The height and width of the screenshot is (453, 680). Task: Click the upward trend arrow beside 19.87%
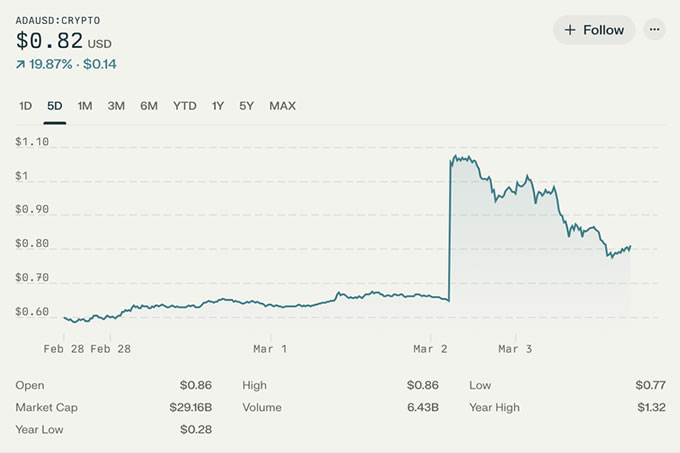[20, 64]
